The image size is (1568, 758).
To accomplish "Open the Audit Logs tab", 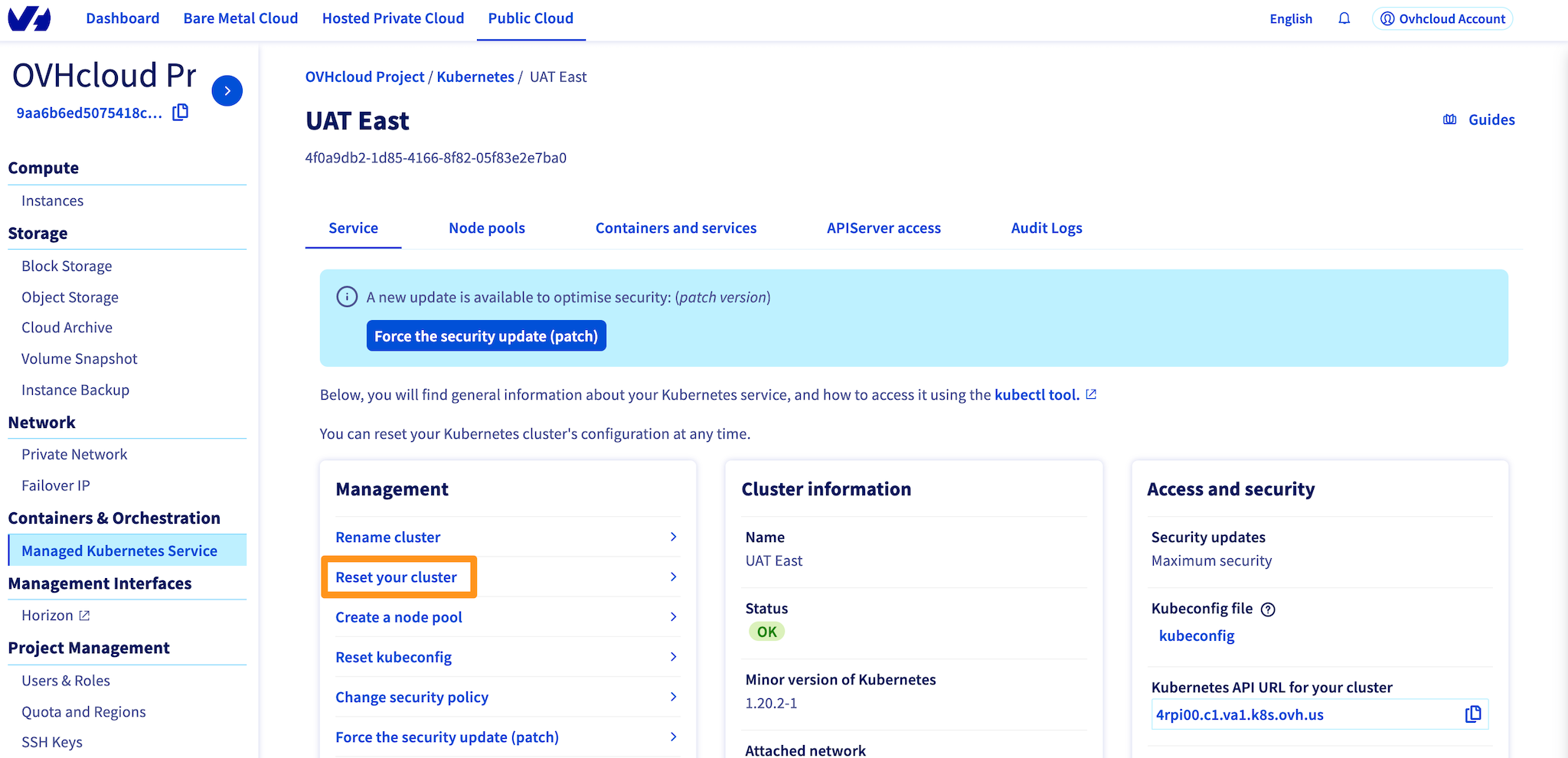I will pyautogui.click(x=1047, y=228).
